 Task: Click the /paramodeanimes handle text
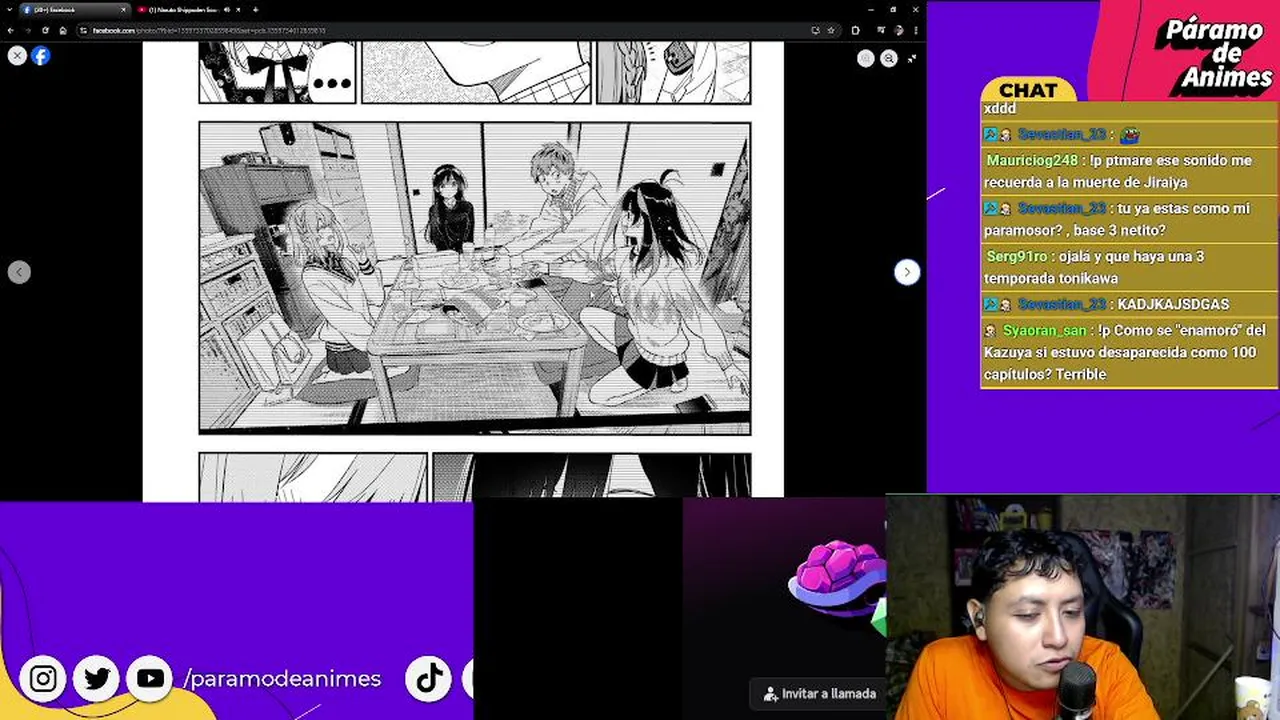click(283, 679)
